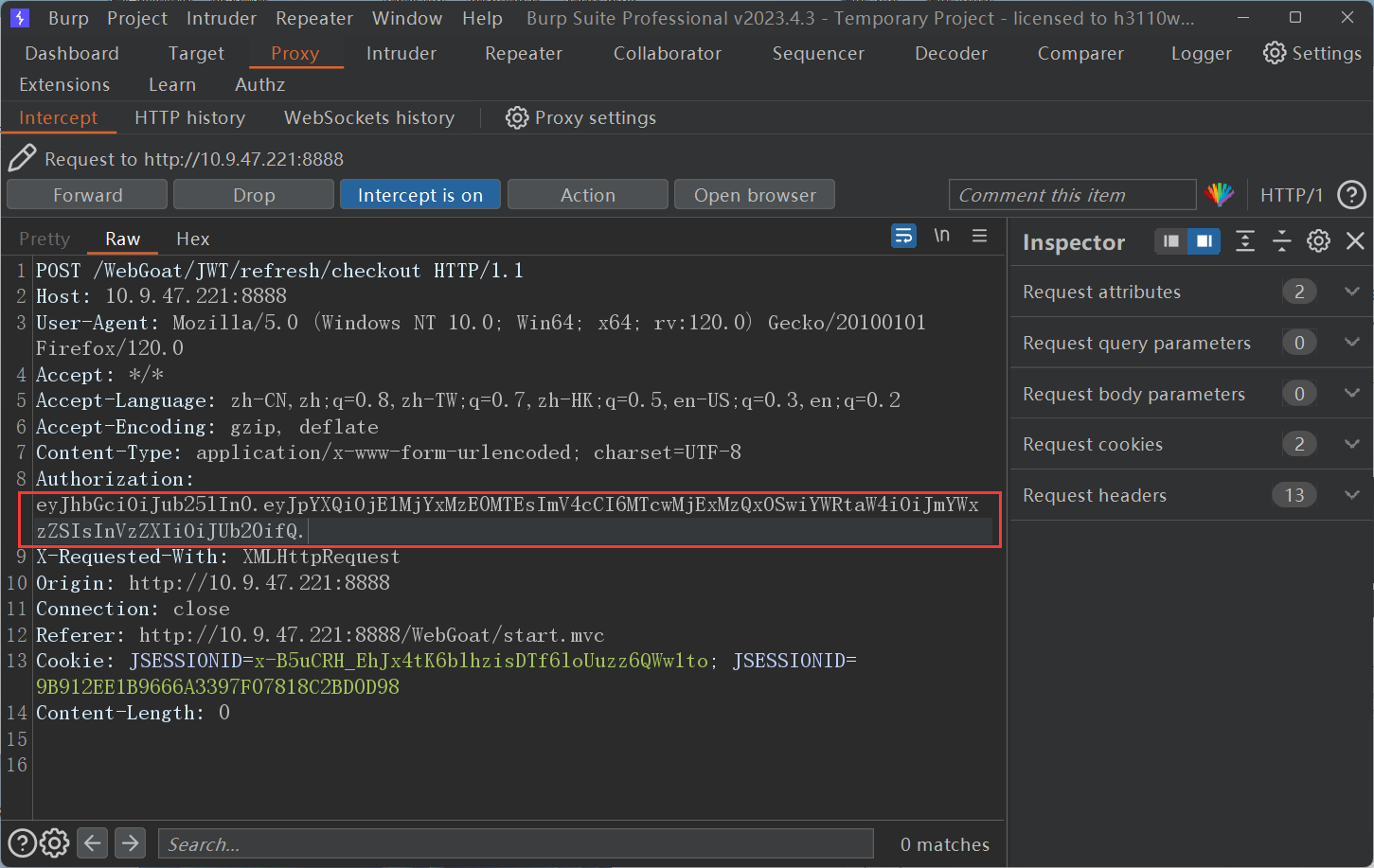Click the POST request line text

[279, 271]
